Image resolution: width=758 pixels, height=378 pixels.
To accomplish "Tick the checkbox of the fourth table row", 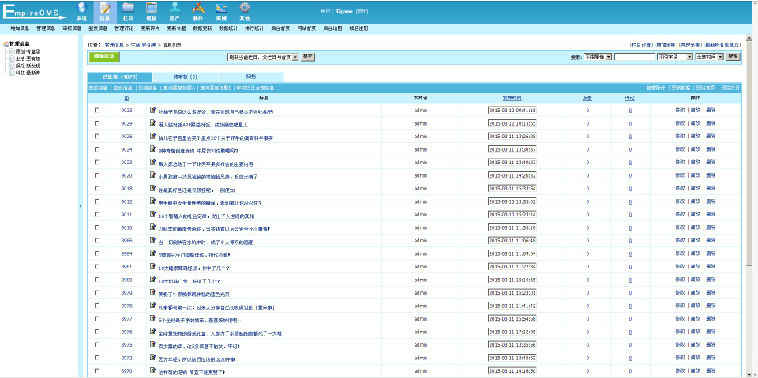I will (97, 149).
